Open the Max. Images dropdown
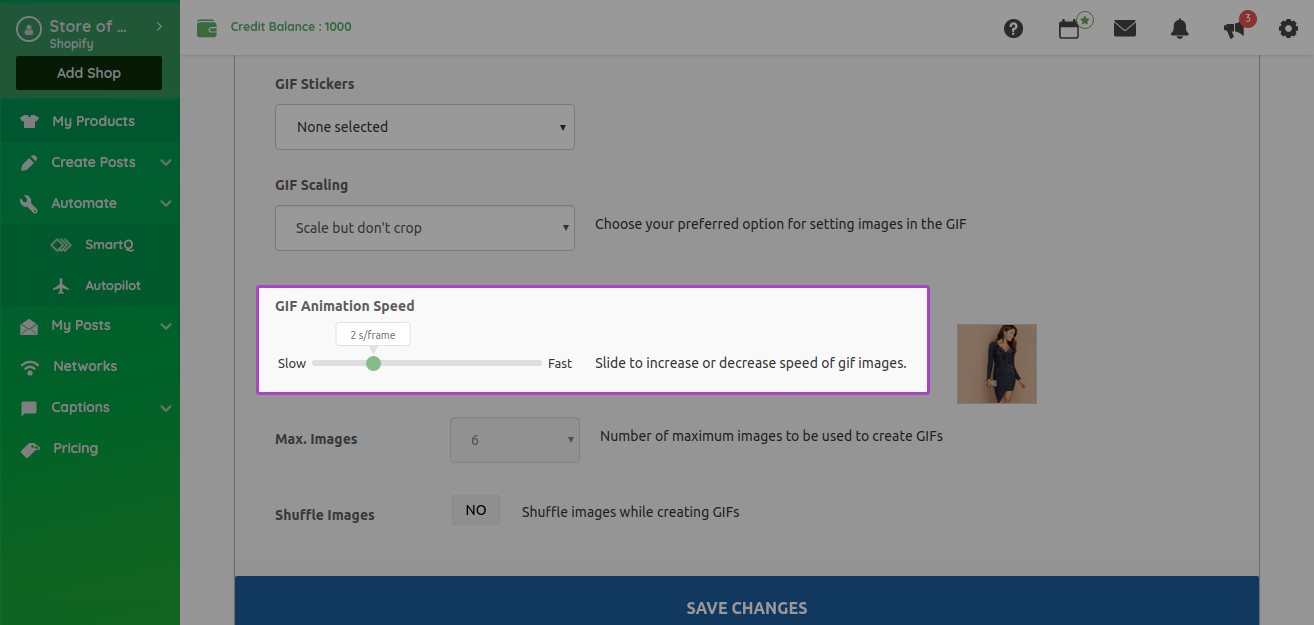The height and width of the screenshot is (625, 1314). pyautogui.click(x=514, y=439)
